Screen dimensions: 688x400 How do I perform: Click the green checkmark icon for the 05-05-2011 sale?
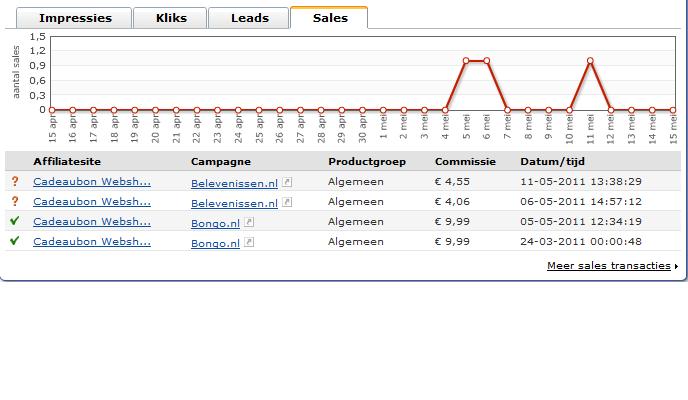[14, 221]
